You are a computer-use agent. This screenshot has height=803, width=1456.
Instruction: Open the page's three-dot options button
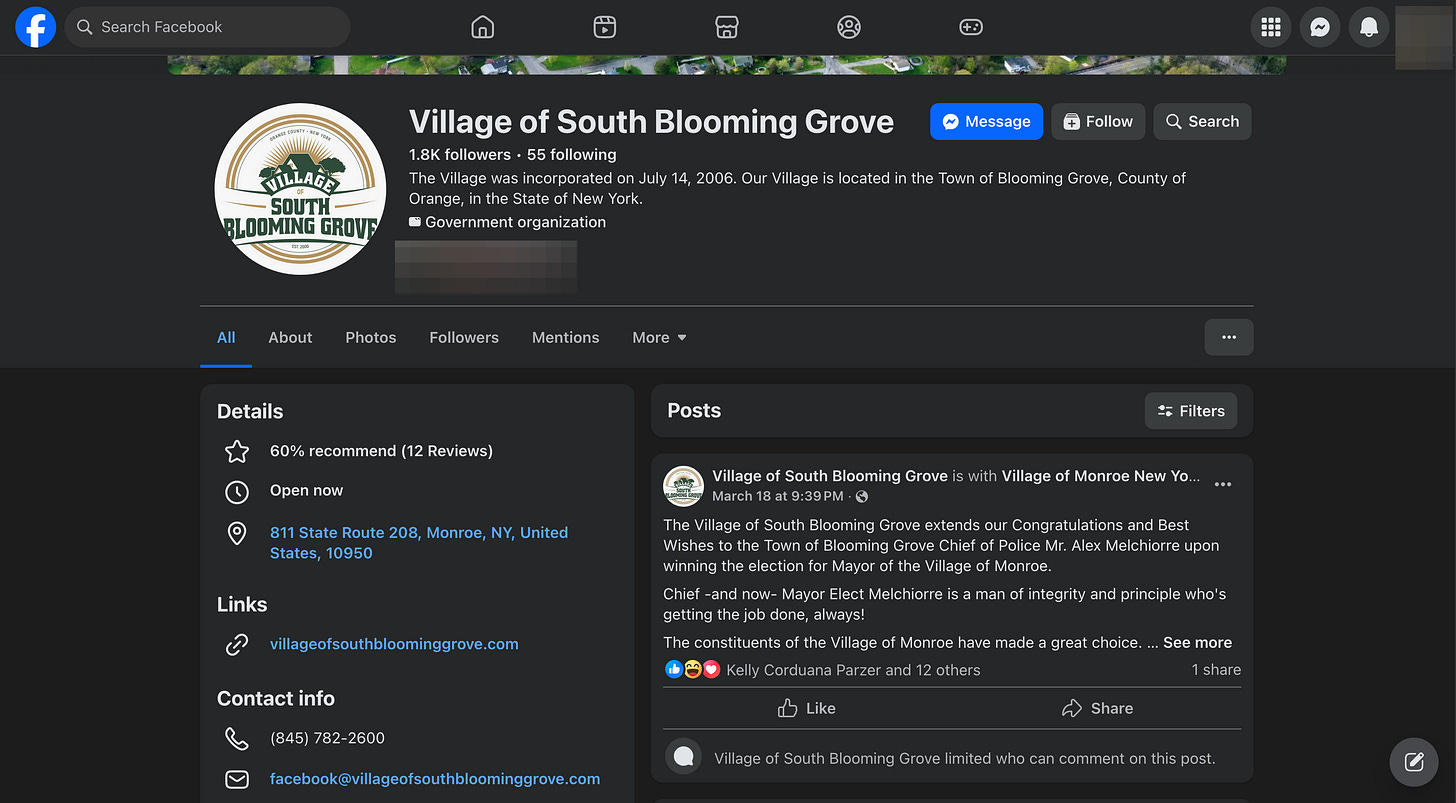click(1229, 337)
